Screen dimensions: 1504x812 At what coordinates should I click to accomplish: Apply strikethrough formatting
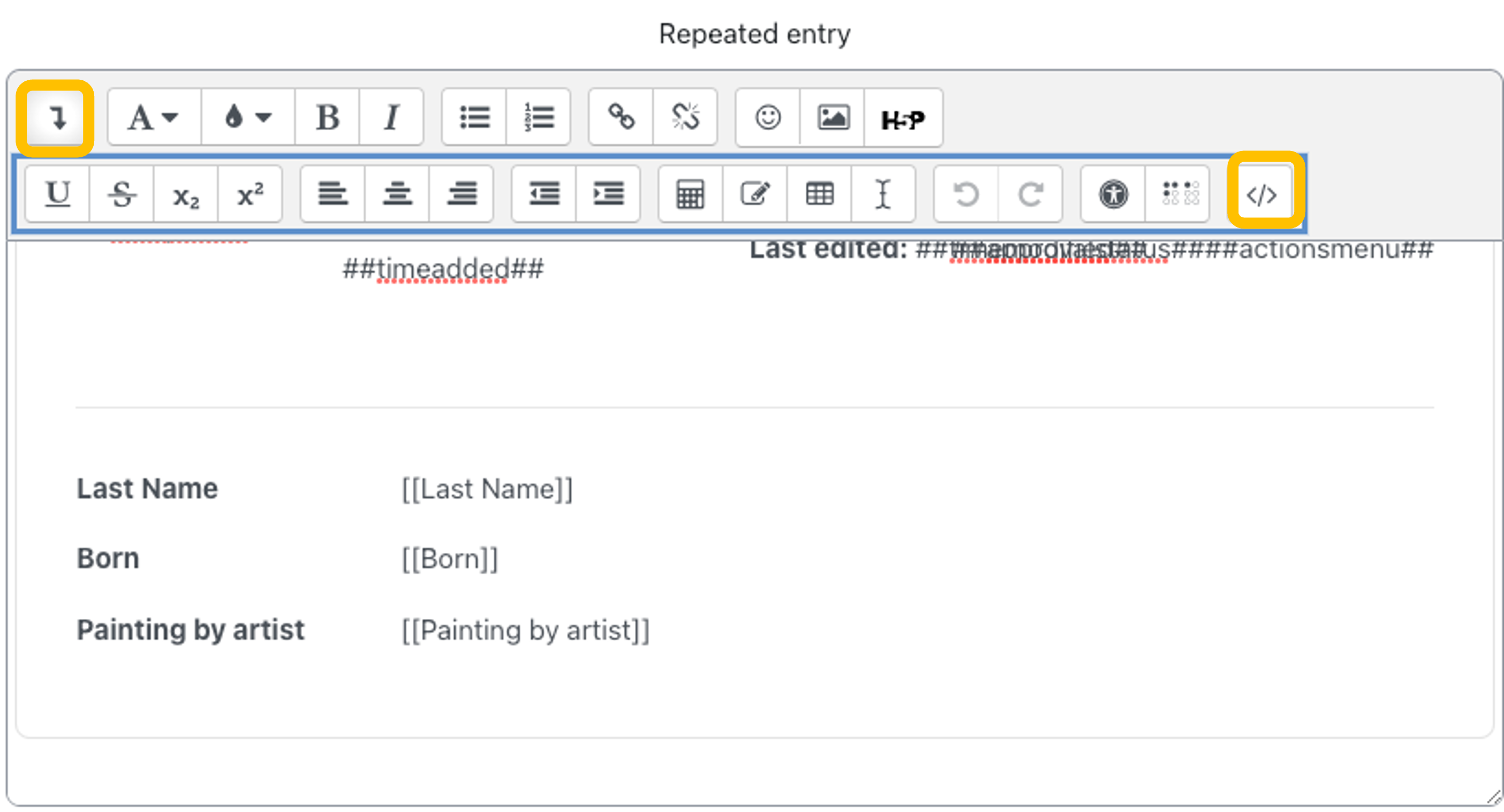click(x=122, y=194)
